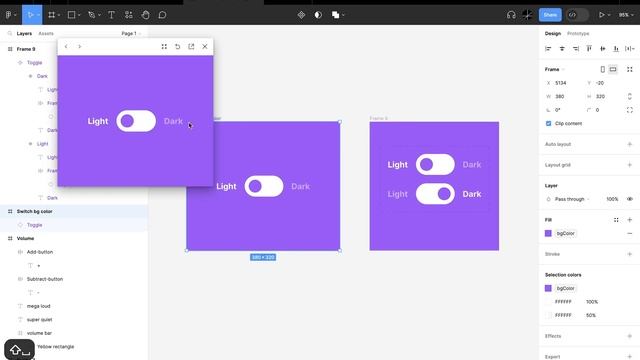Select the Move tool
The image size is (640, 360).
point(30,15)
